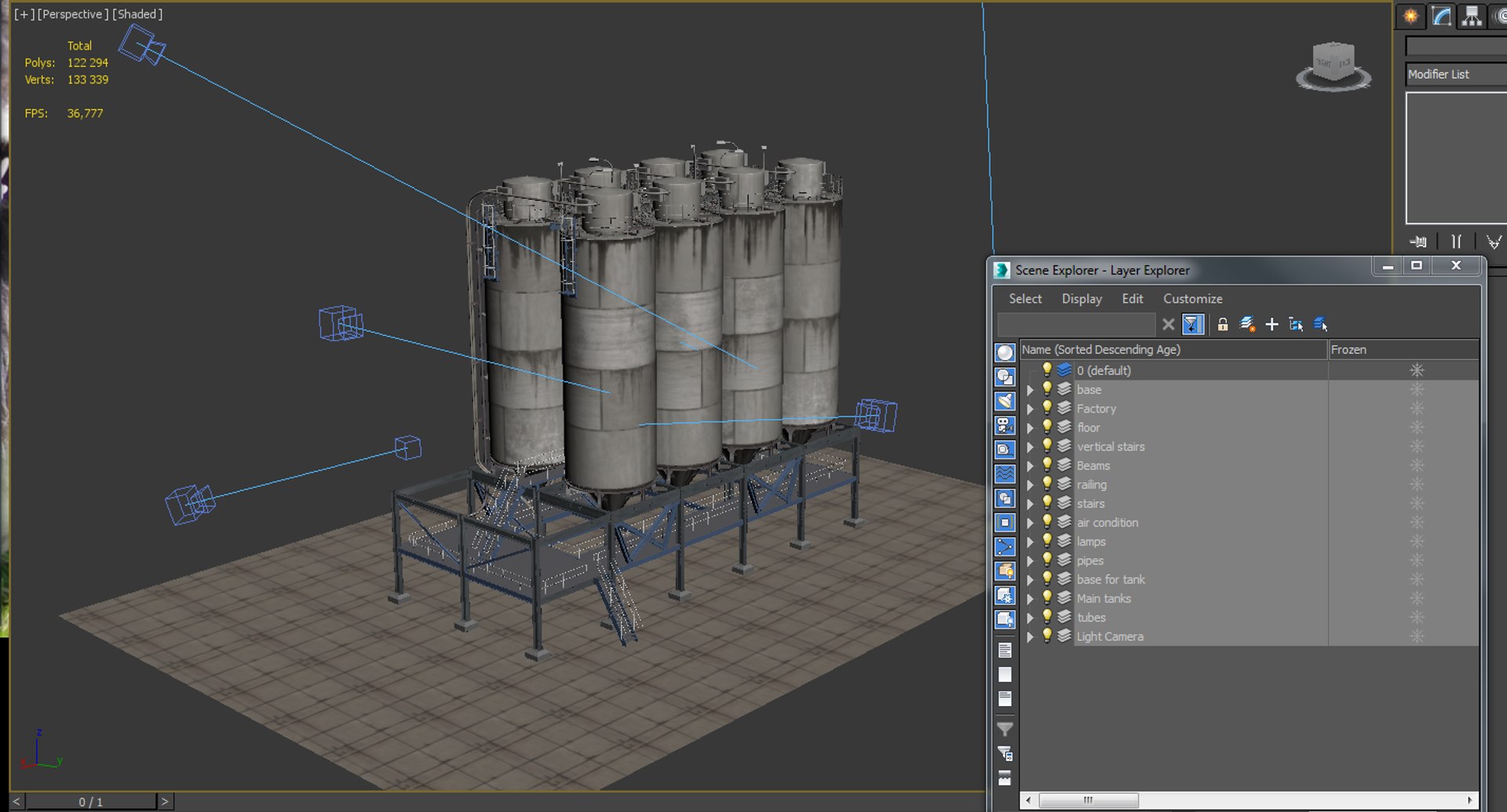
Task: Click Display None icon in explorer sidebar
Action: [1005, 675]
